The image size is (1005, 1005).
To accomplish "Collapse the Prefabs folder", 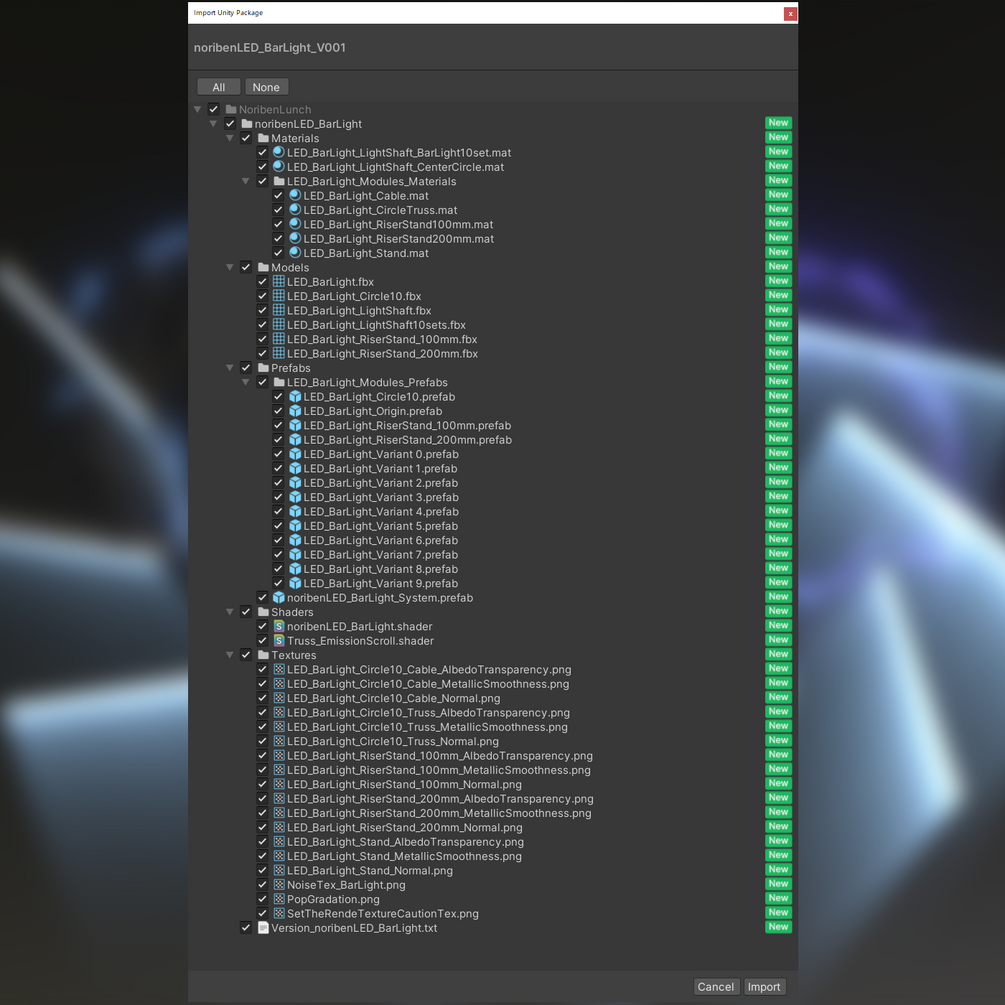I will [x=229, y=368].
